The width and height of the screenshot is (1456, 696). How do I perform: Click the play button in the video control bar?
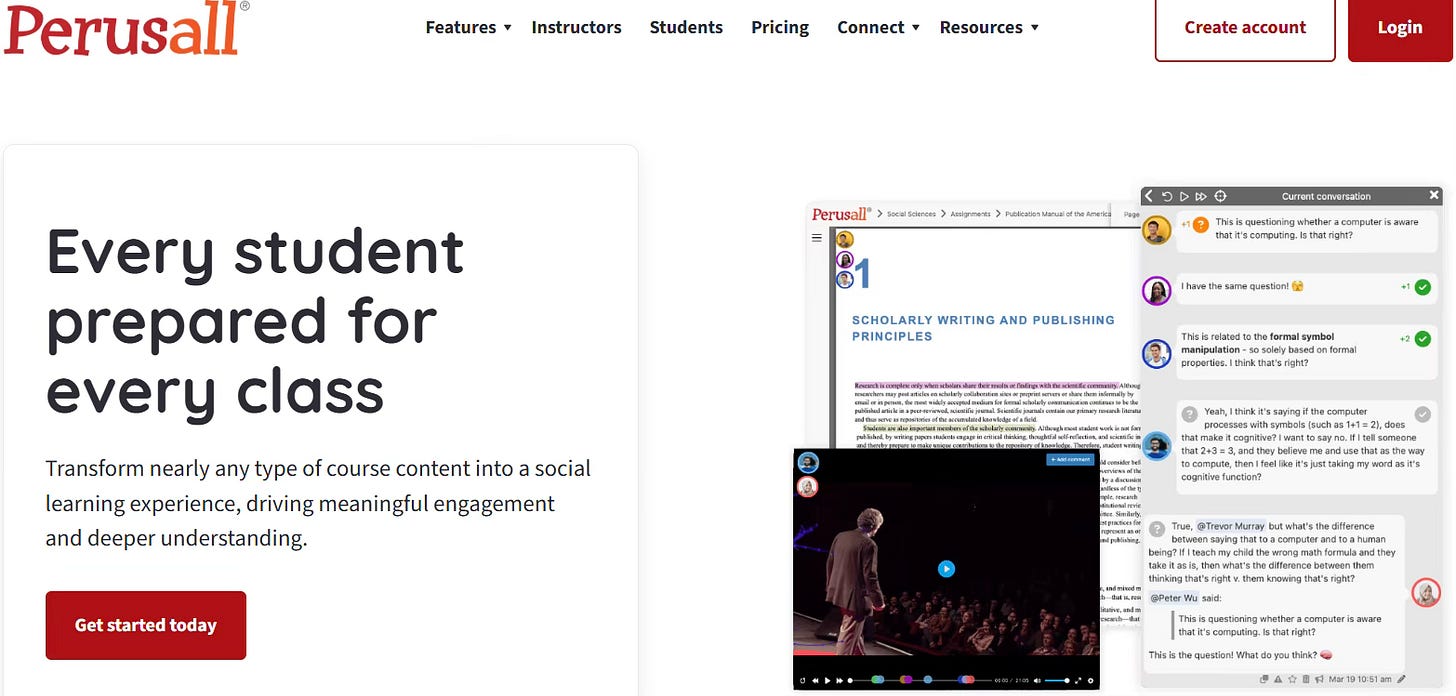point(828,681)
